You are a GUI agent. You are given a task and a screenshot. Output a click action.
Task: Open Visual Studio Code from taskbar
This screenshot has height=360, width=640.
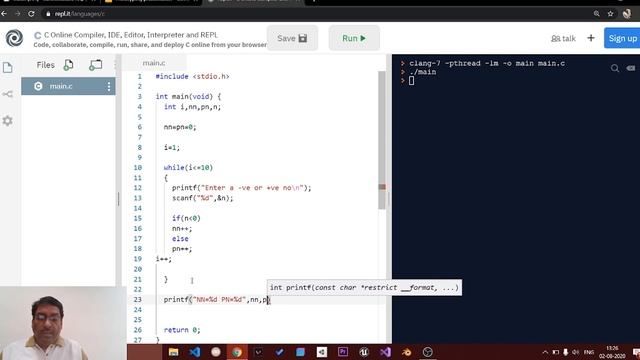click(195, 352)
